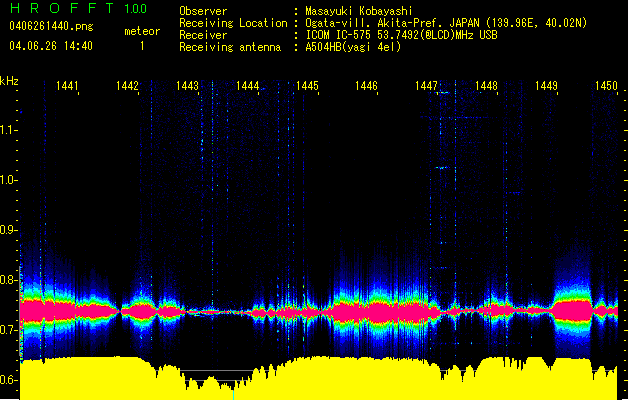
Task: Click the 1449 time marker
Action: click(546, 86)
